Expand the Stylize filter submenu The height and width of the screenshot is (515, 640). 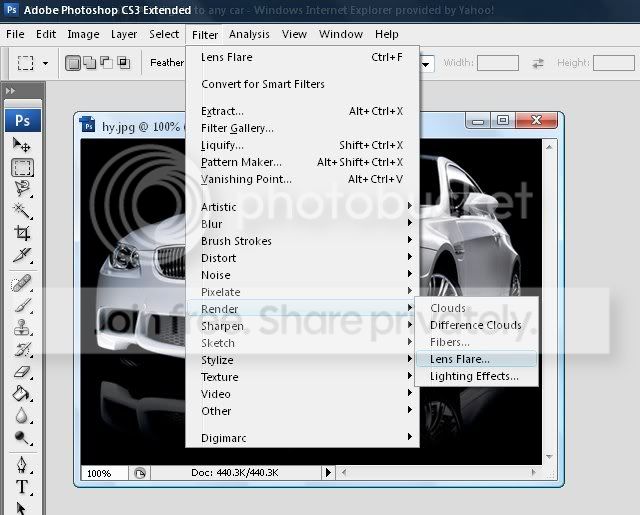coord(303,360)
